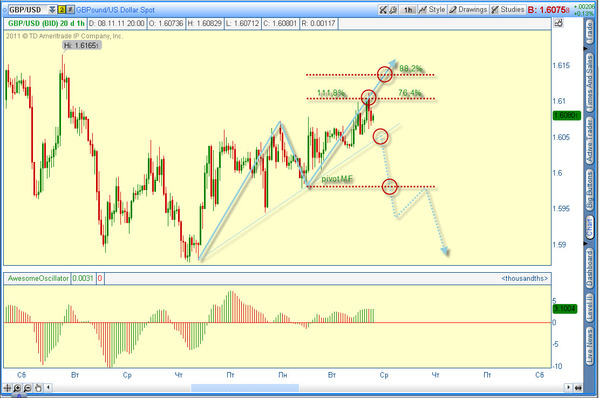
Task: Click the chart settings wrench icon
Action: (x=383, y=10)
